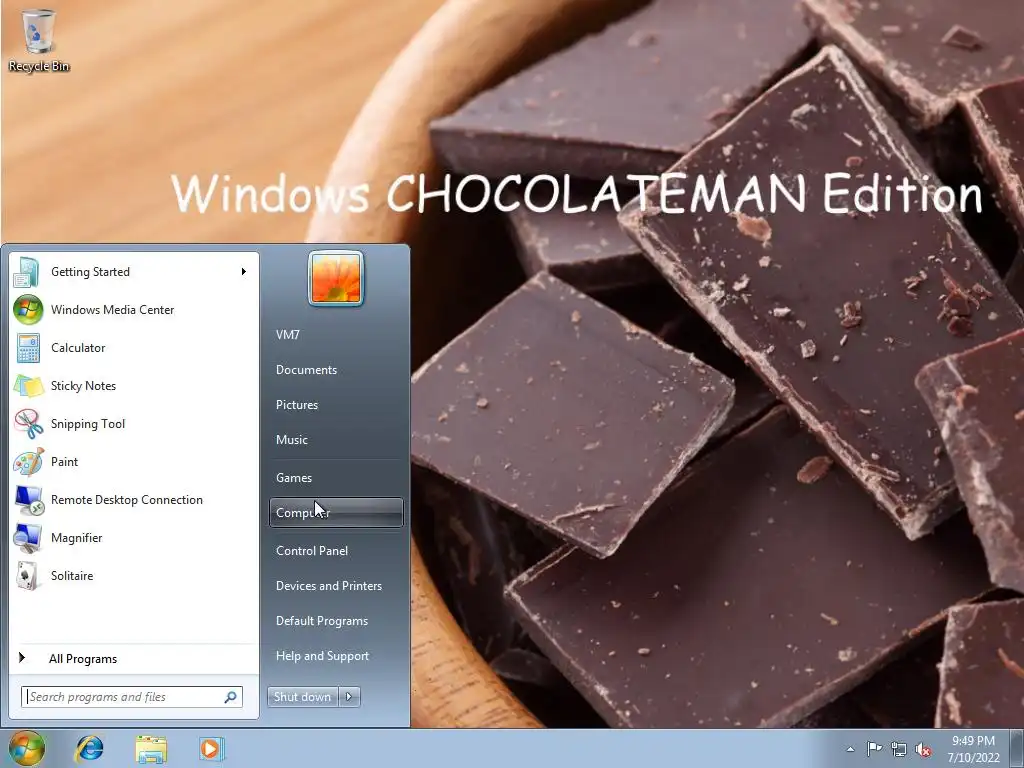
Task: Open the Getting Started icon
Action: (27, 272)
